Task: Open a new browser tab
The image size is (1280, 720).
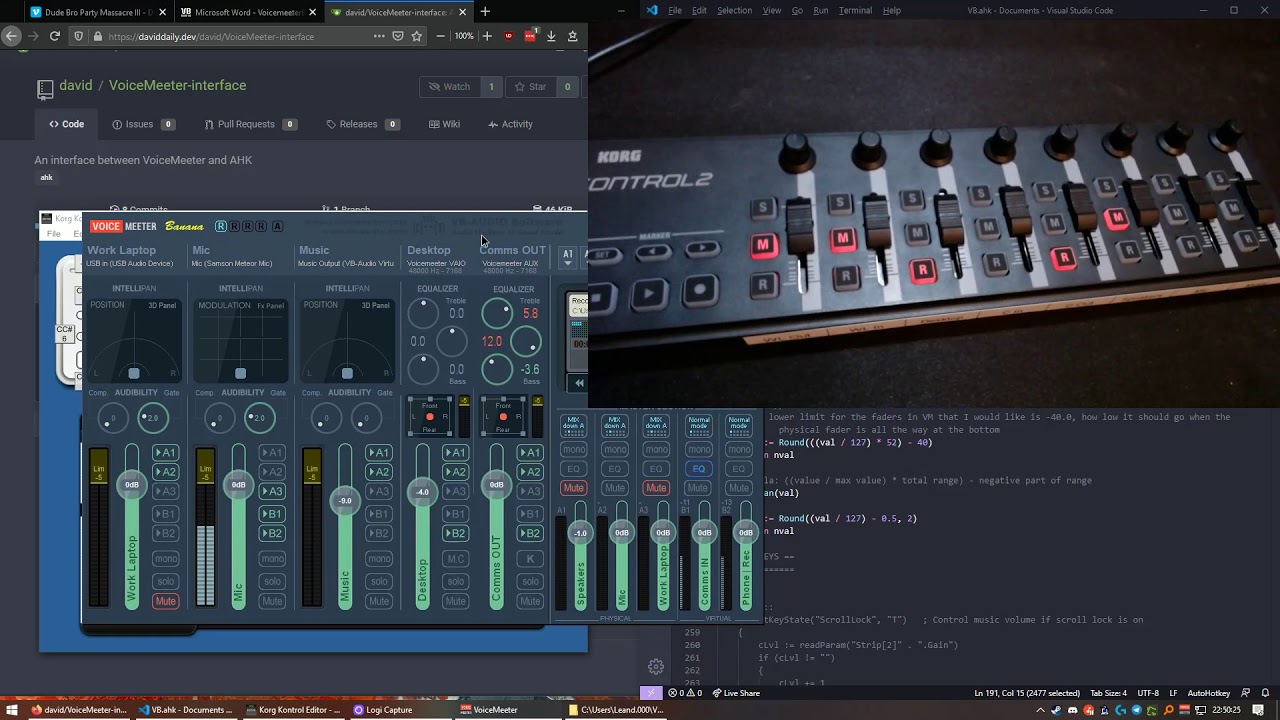Action: [x=485, y=12]
